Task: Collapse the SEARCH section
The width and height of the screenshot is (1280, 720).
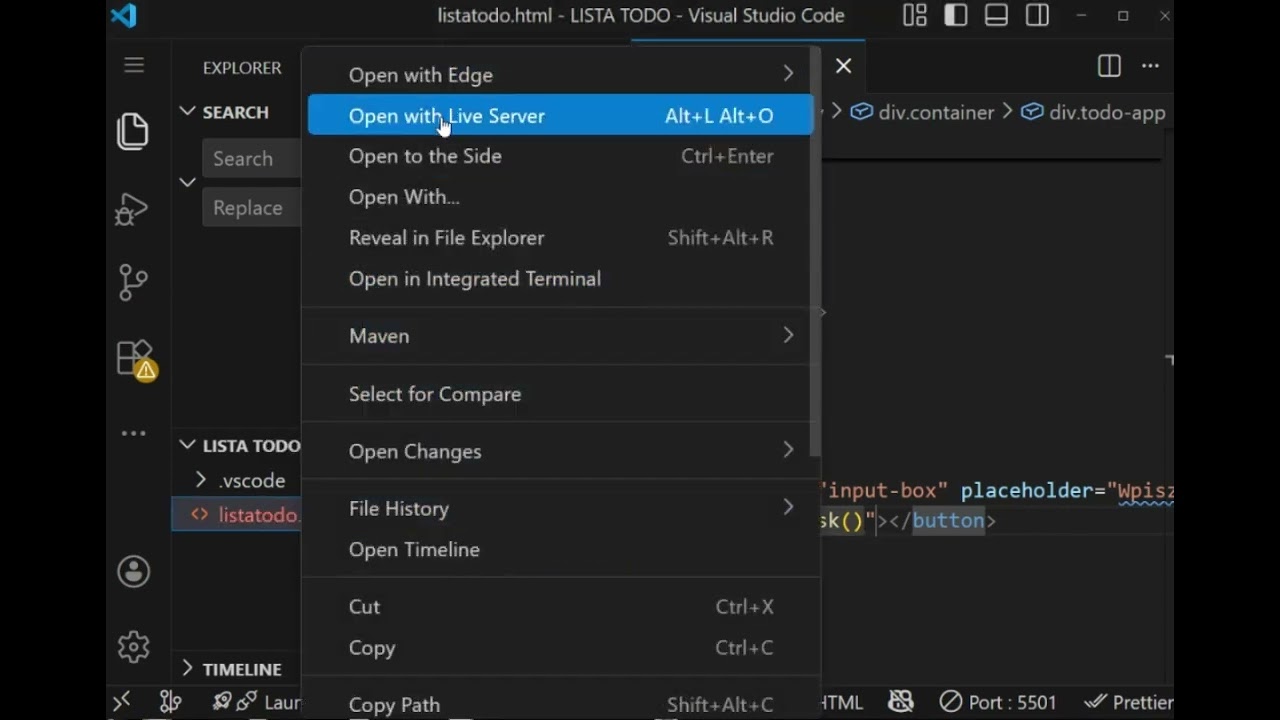Action: (x=187, y=111)
